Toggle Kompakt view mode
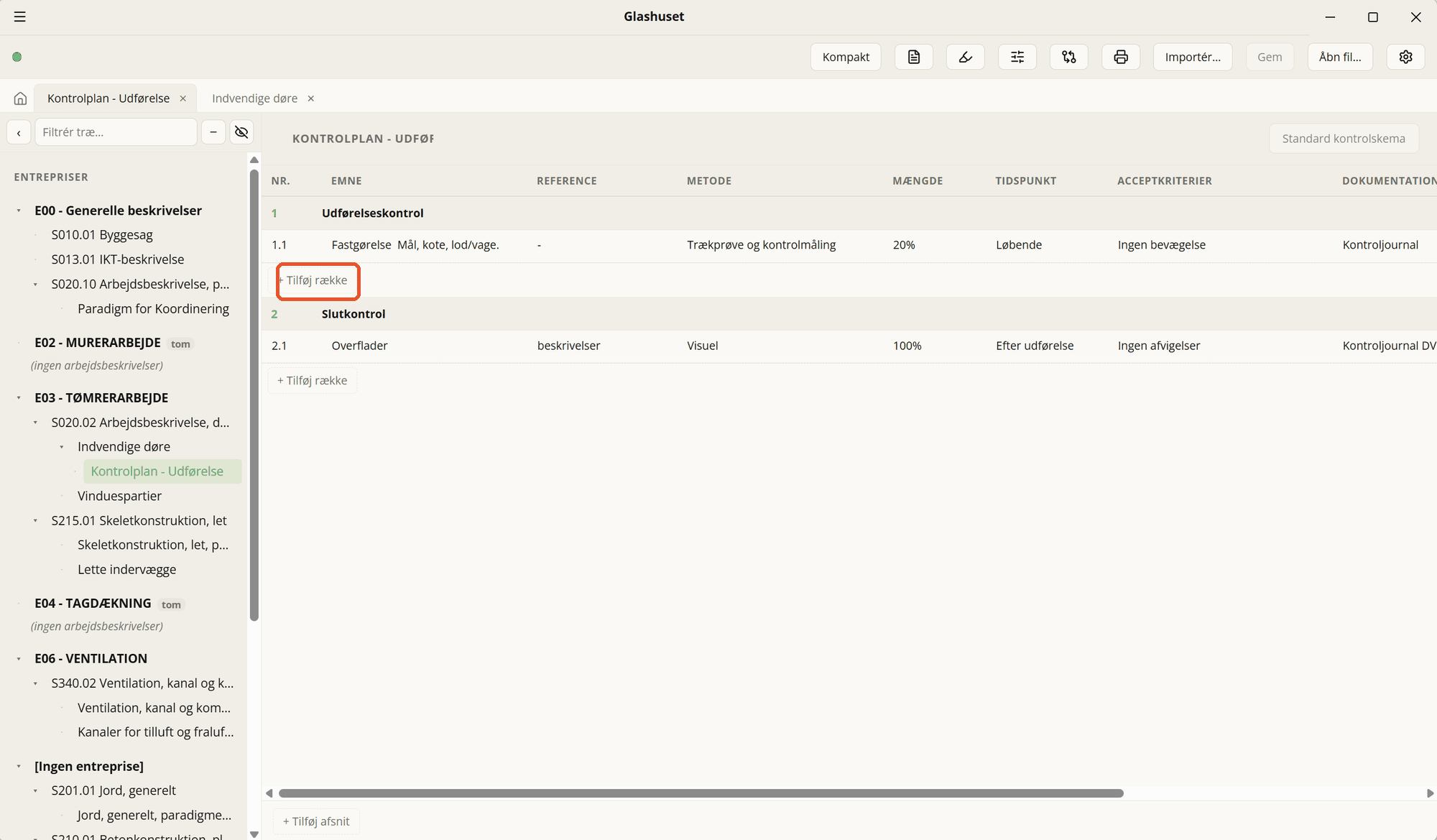The height and width of the screenshot is (840, 1437). tap(846, 57)
